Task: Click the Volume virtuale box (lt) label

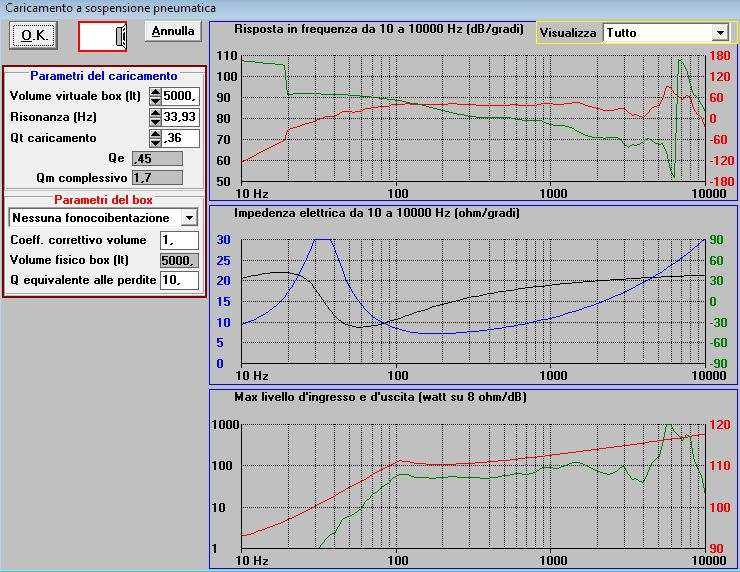Action: (76, 96)
